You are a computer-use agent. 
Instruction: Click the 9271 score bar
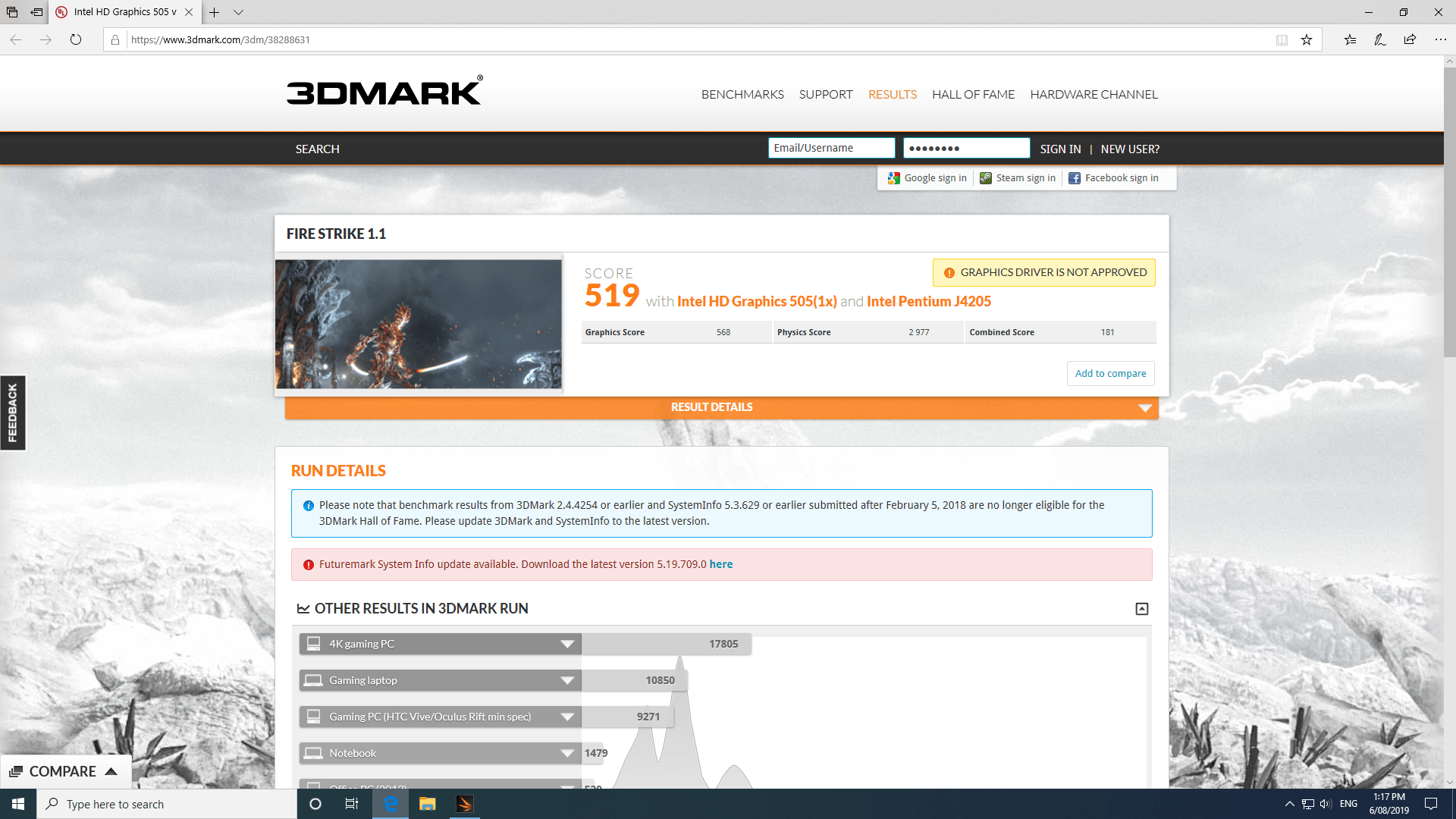627,717
